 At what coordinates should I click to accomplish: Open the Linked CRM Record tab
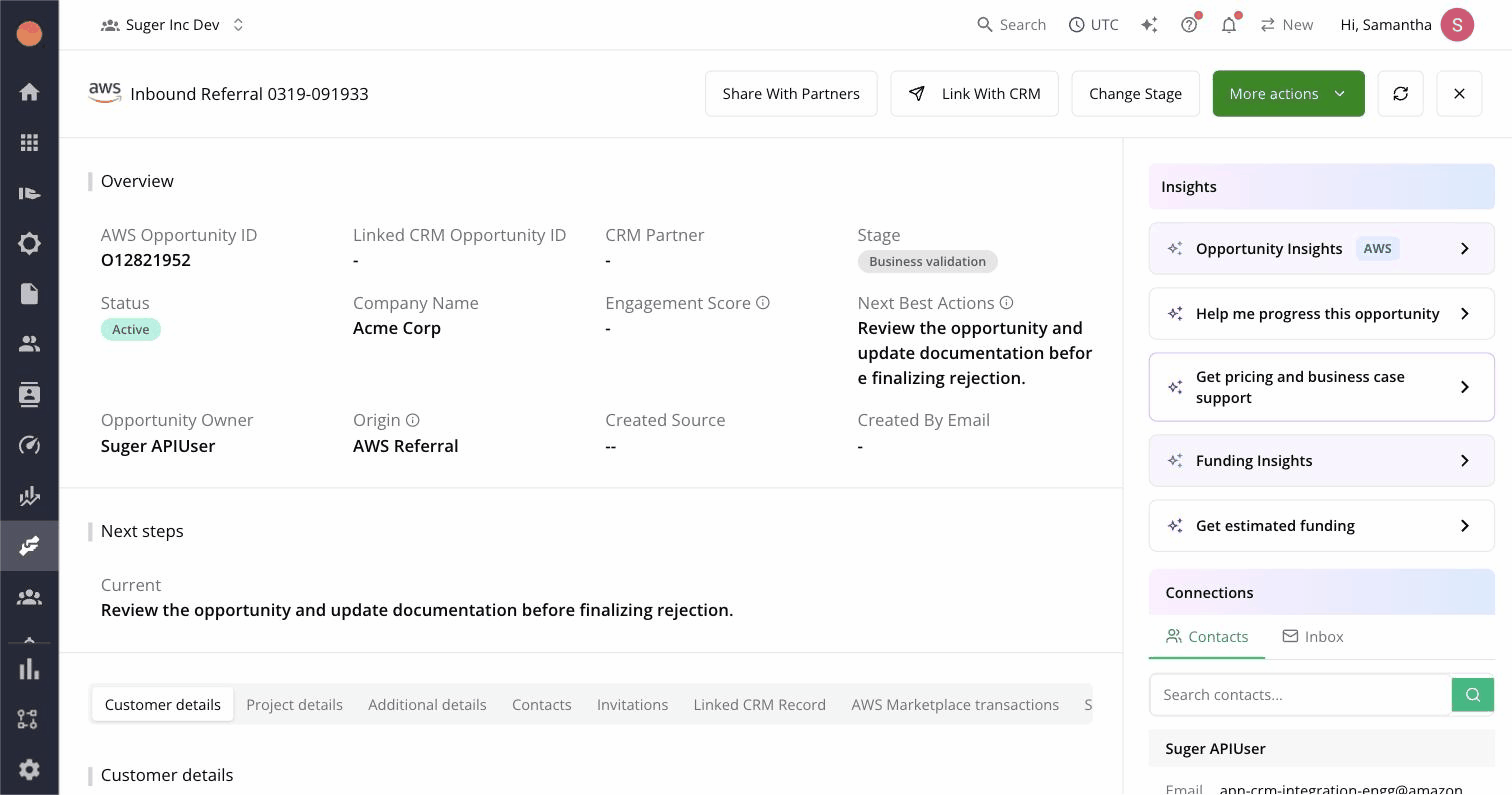(x=760, y=704)
